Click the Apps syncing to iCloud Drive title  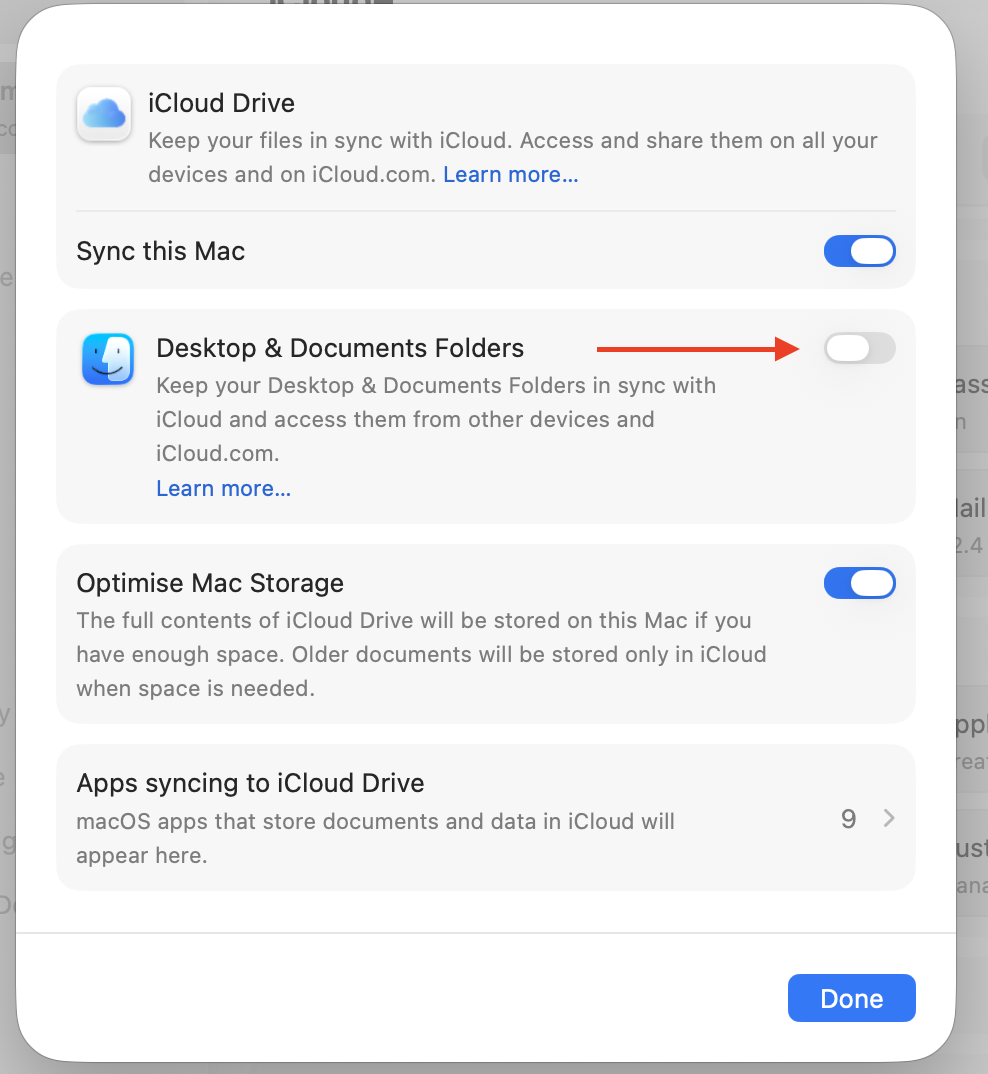coord(250,783)
